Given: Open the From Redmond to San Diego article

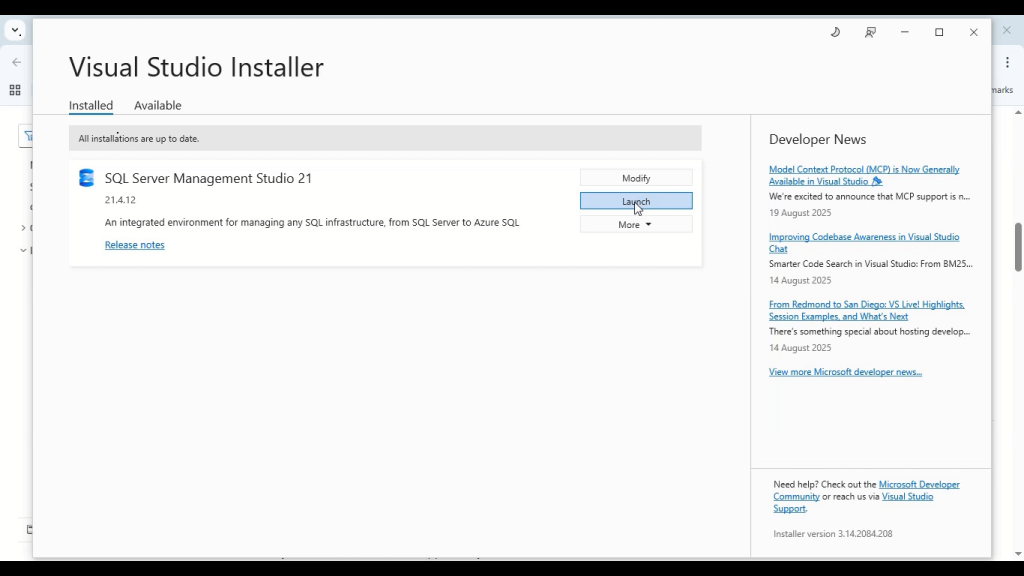Looking at the screenshot, I should coord(867,310).
